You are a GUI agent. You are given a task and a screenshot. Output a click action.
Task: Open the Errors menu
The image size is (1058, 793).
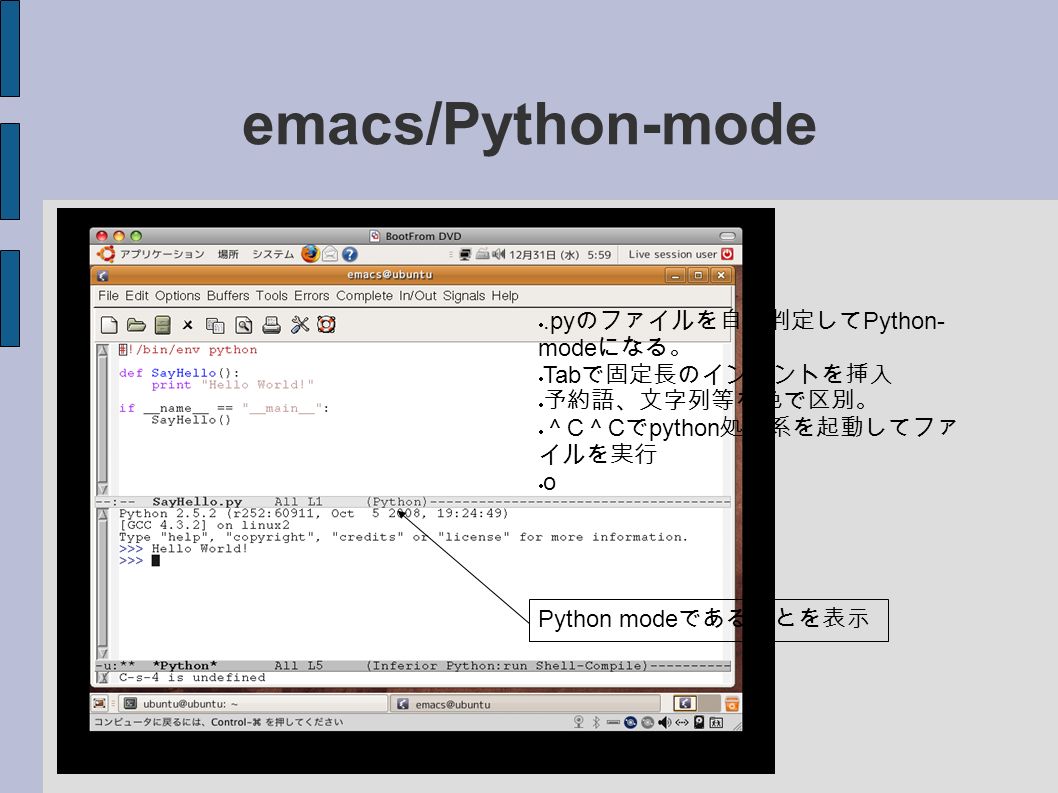(x=312, y=296)
